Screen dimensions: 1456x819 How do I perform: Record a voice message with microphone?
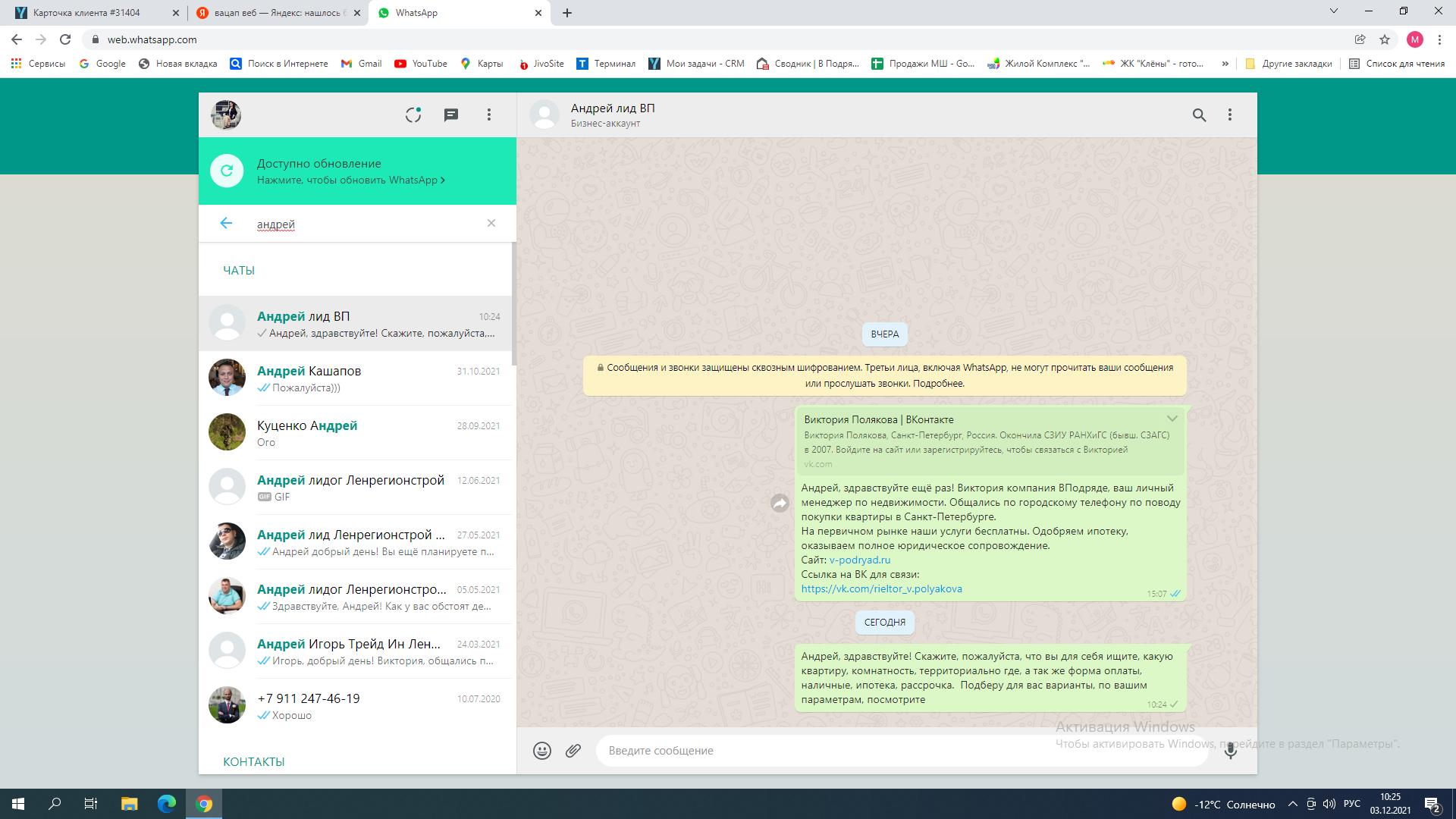[1231, 751]
